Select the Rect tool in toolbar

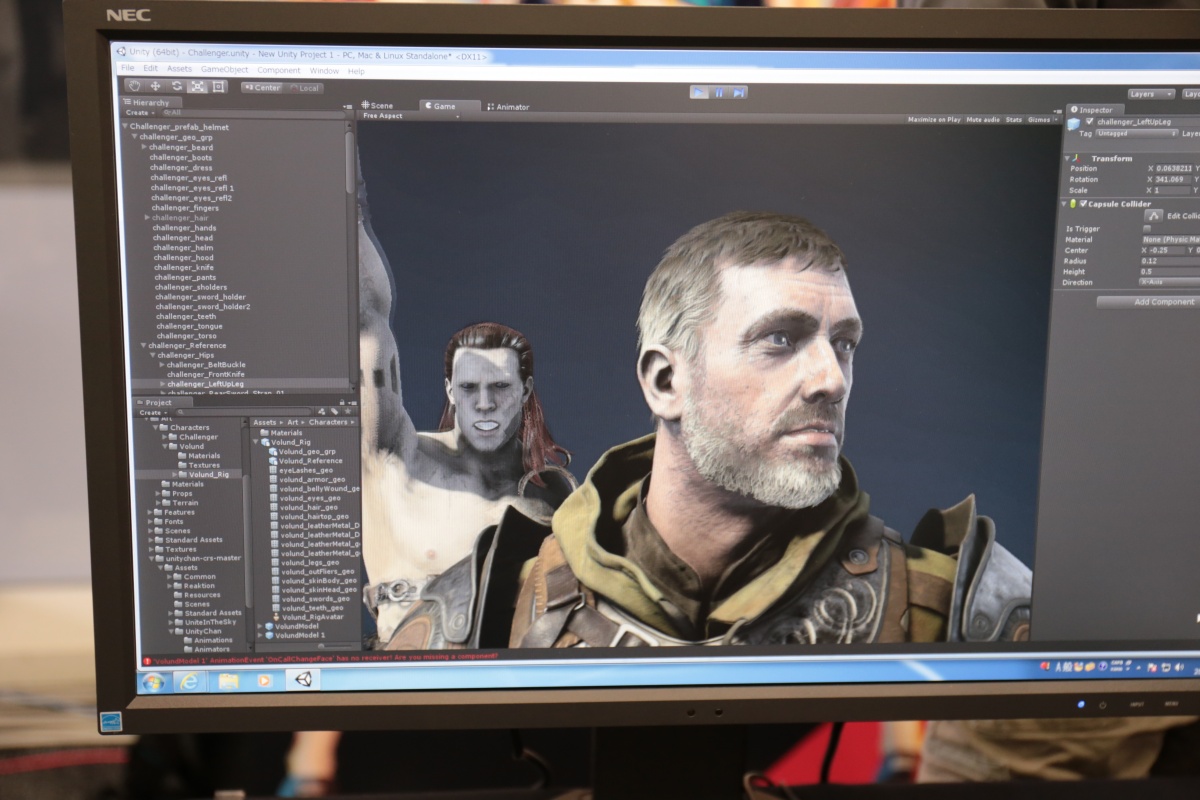[x=218, y=87]
